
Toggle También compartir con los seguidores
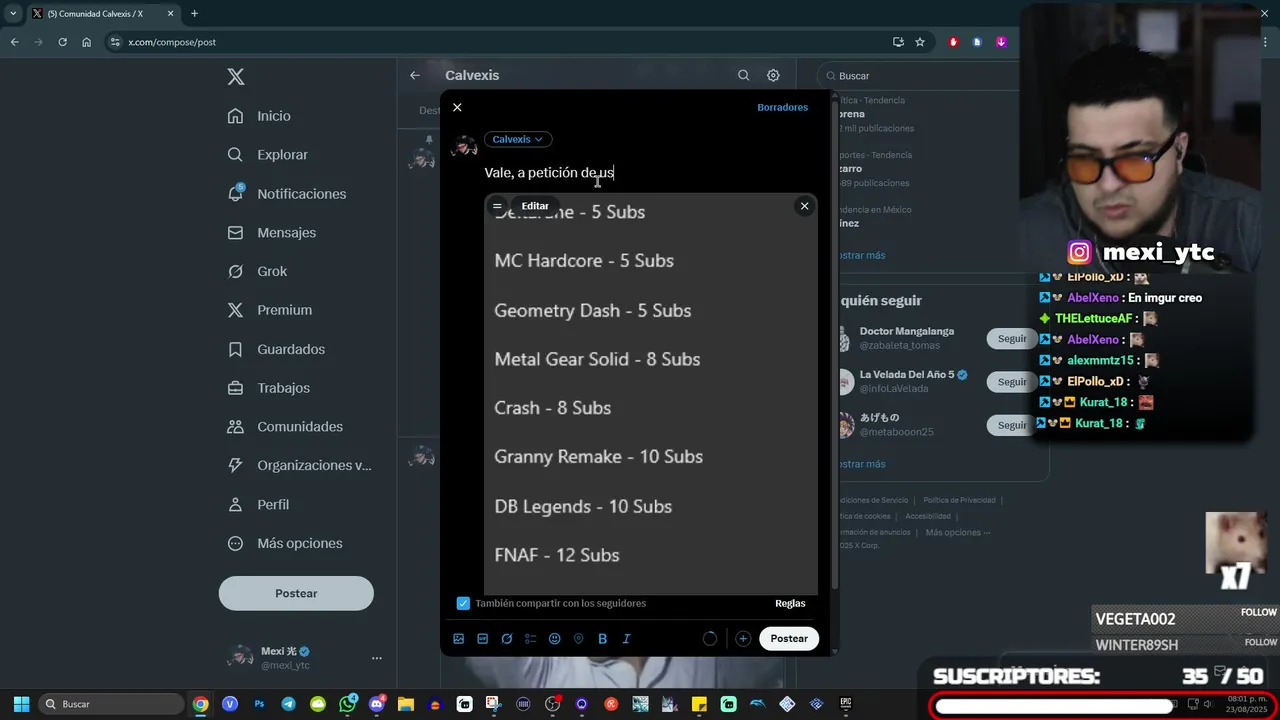(x=463, y=603)
